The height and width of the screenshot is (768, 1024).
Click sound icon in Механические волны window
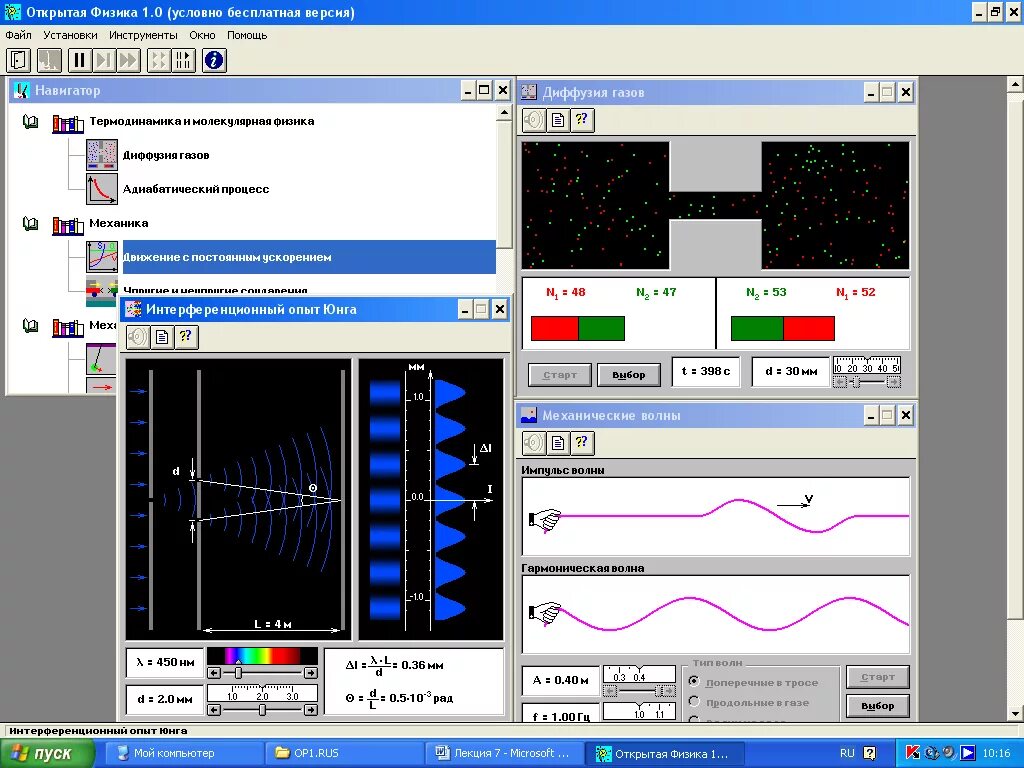[x=534, y=443]
